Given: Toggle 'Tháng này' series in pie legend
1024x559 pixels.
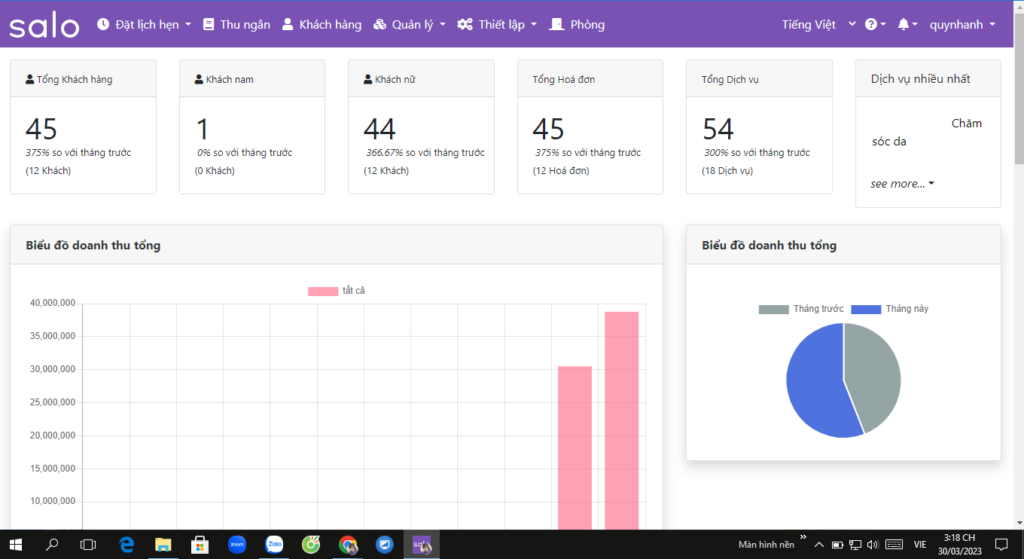Looking at the screenshot, I should pyautogui.click(x=890, y=309).
